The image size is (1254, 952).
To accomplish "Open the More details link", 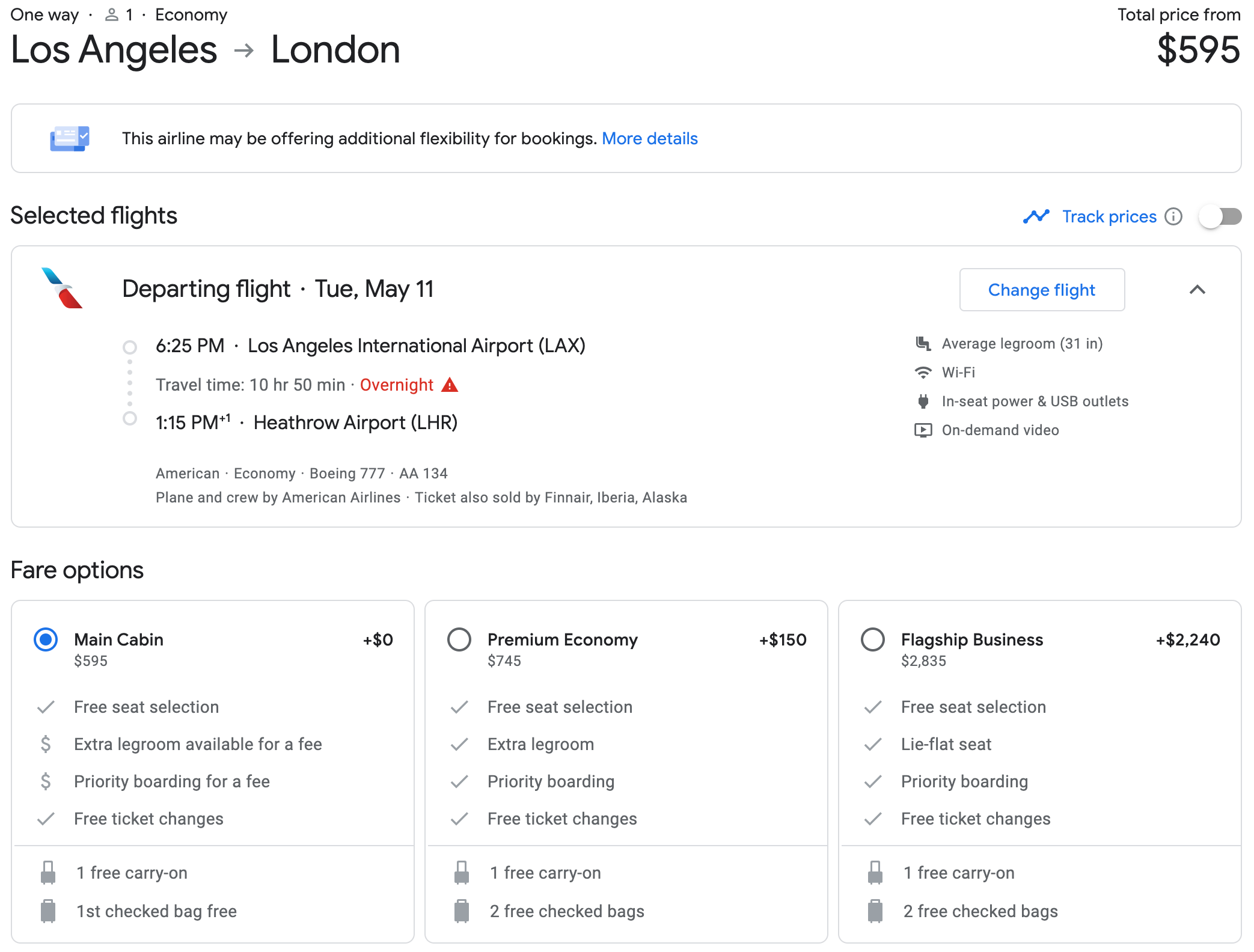I will point(649,139).
